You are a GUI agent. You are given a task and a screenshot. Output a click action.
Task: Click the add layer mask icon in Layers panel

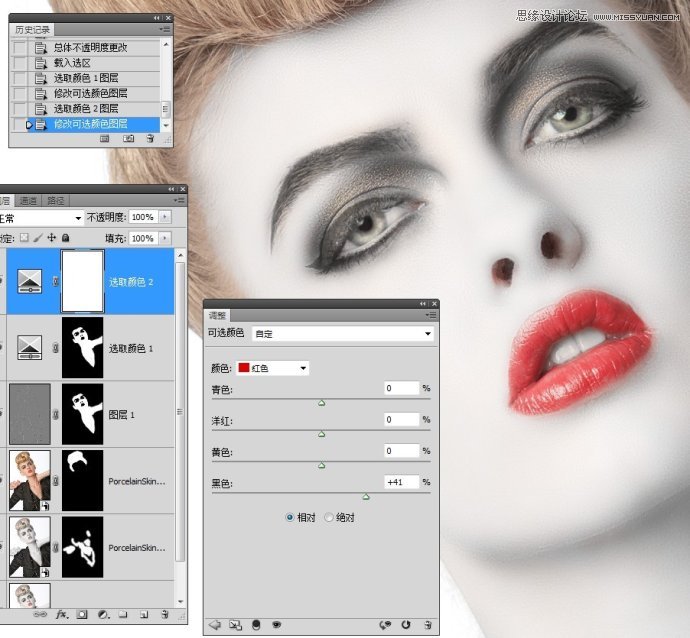tap(81, 614)
